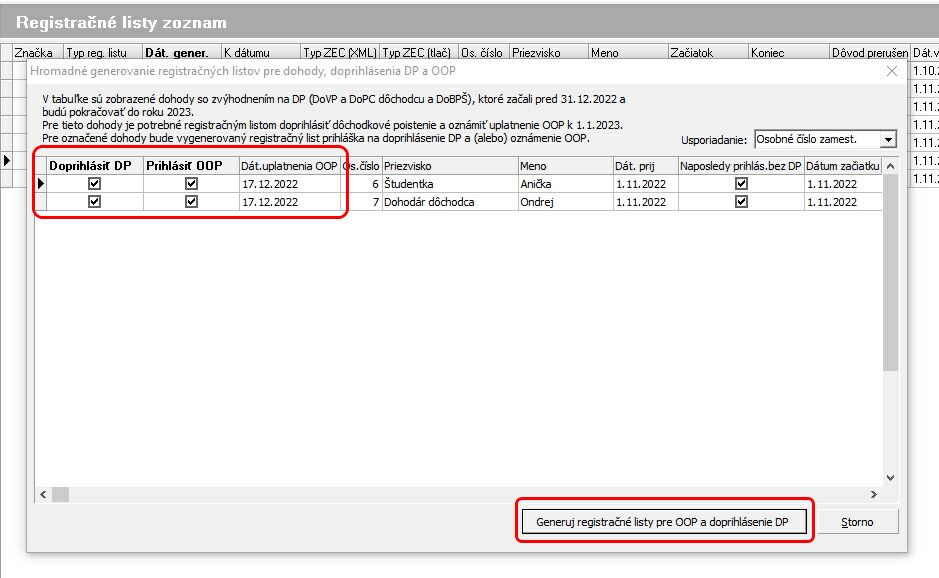Select row indicator arrow for first row

41,184
